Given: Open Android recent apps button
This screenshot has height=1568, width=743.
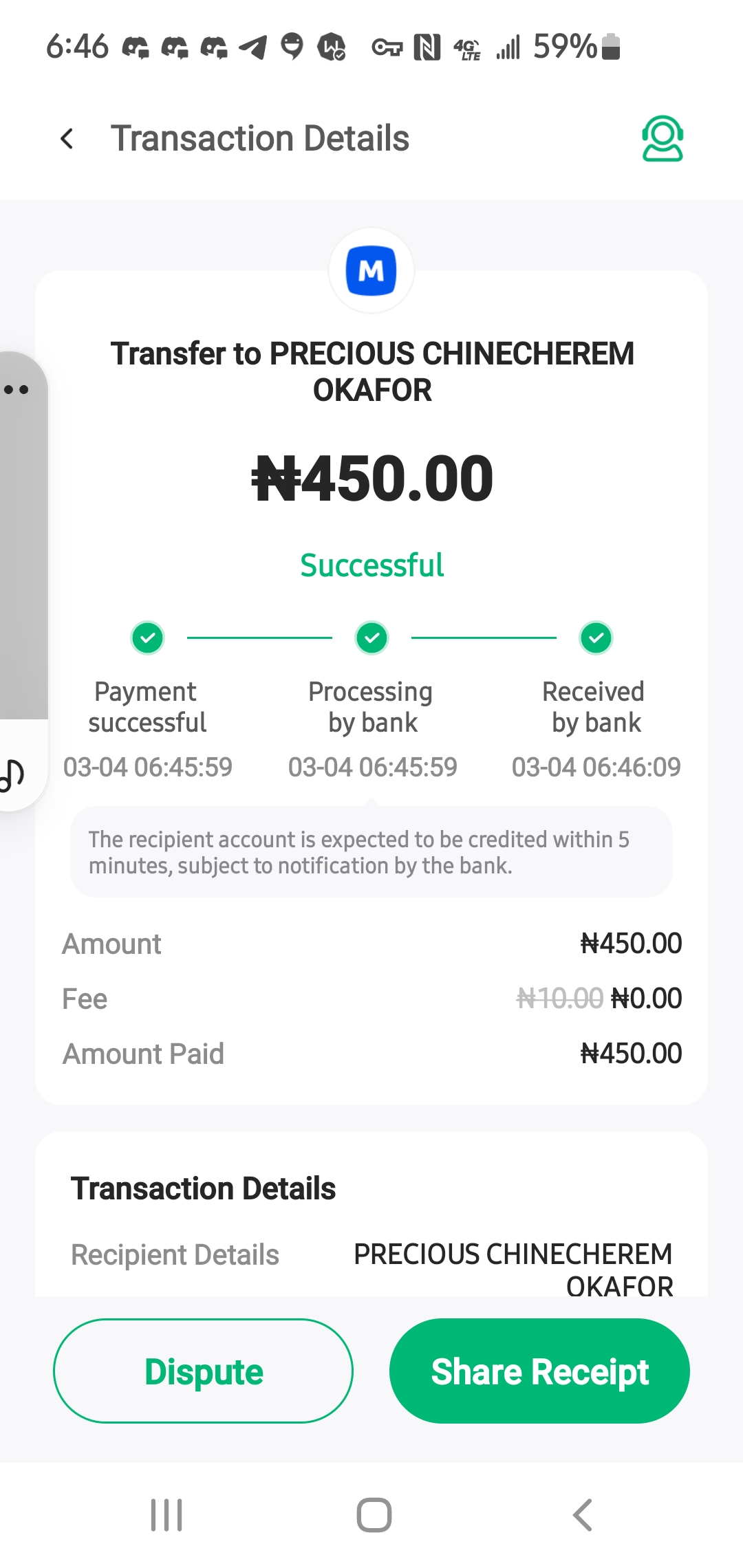Looking at the screenshot, I should [166, 1515].
